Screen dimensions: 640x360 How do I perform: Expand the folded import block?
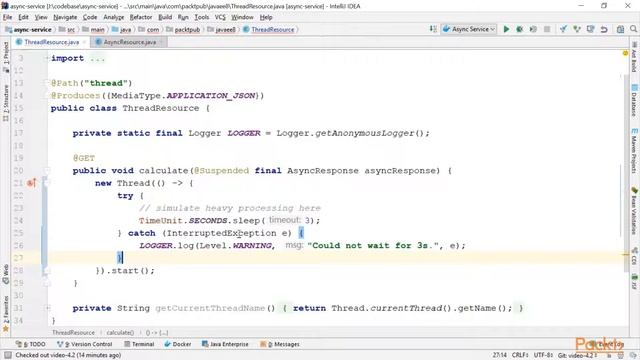[x=46, y=58]
